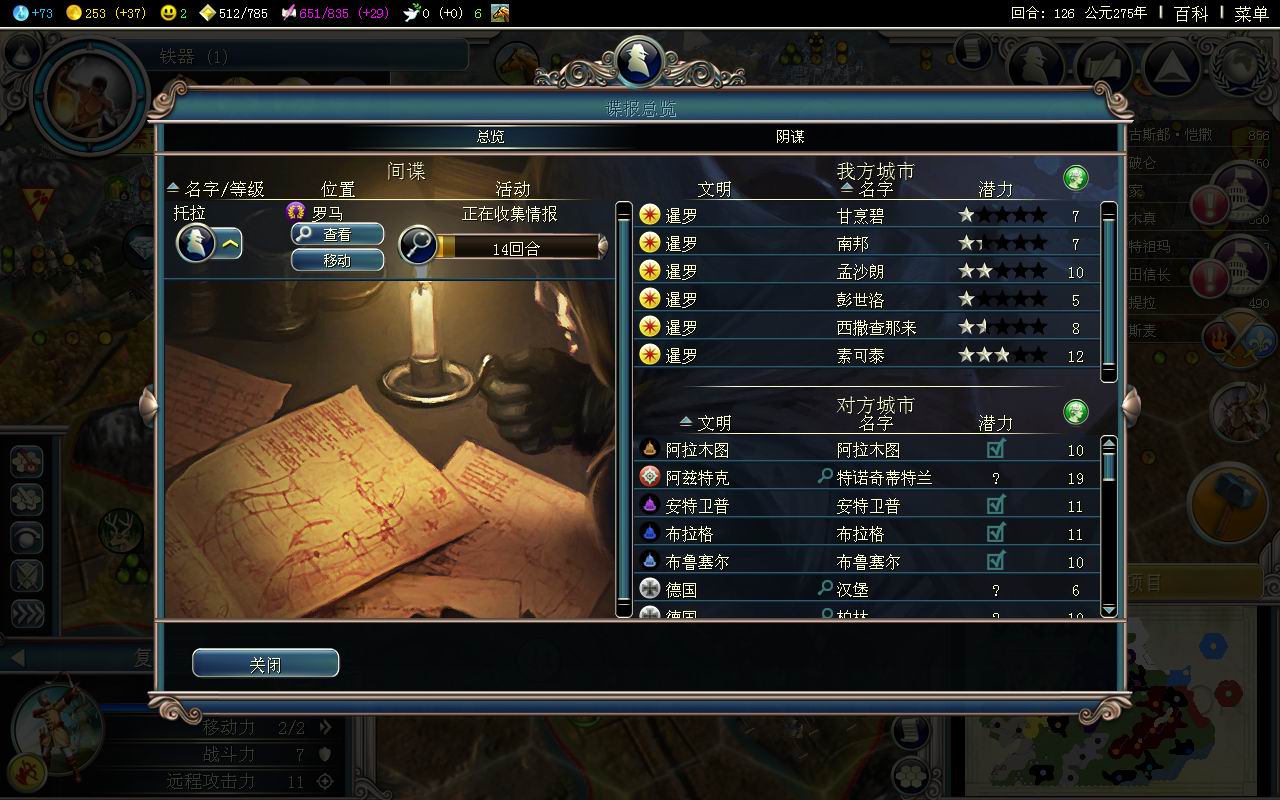Open 百科 from the top bar
The width and height of the screenshot is (1280, 800).
1191,13
